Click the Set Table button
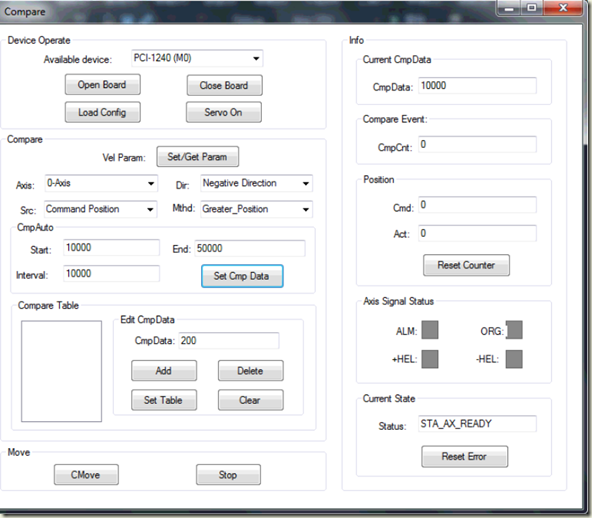This screenshot has width=592, height=518. [164, 400]
